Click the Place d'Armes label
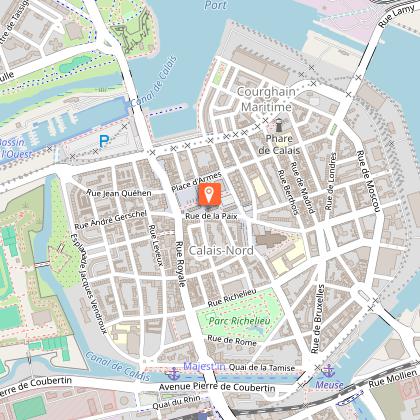The image size is (420, 420). pos(196,182)
